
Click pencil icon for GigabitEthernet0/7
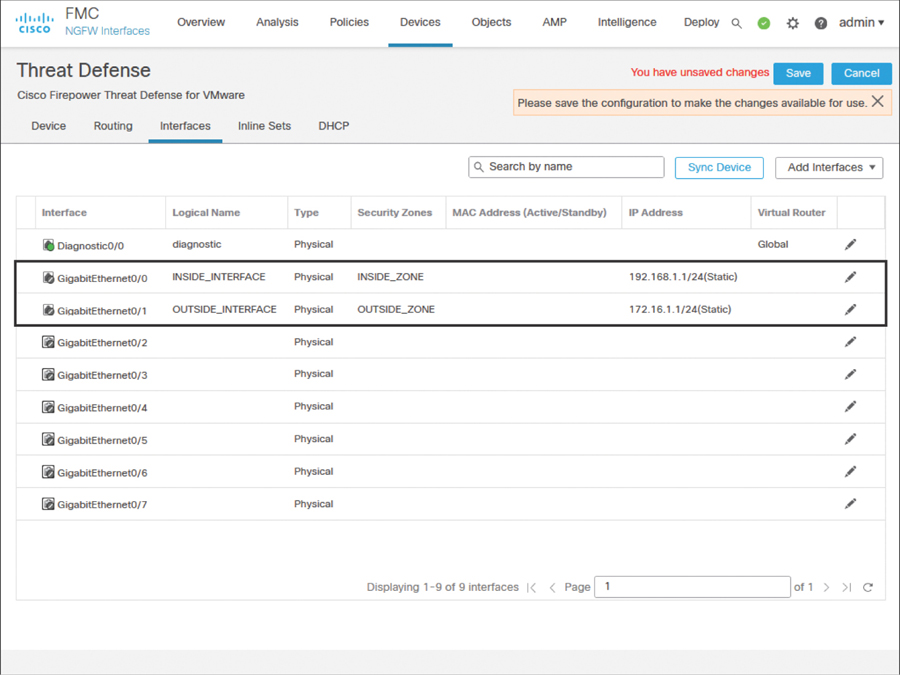pyautogui.click(x=850, y=504)
